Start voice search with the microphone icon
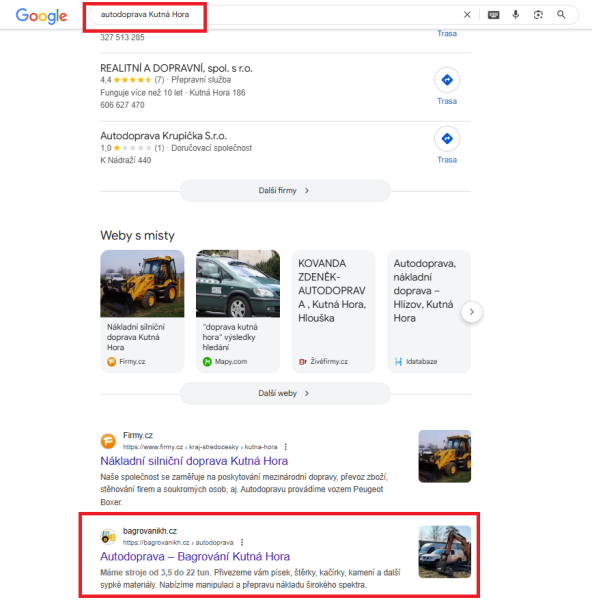The height and width of the screenshot is (600, 592). (515, 15)
